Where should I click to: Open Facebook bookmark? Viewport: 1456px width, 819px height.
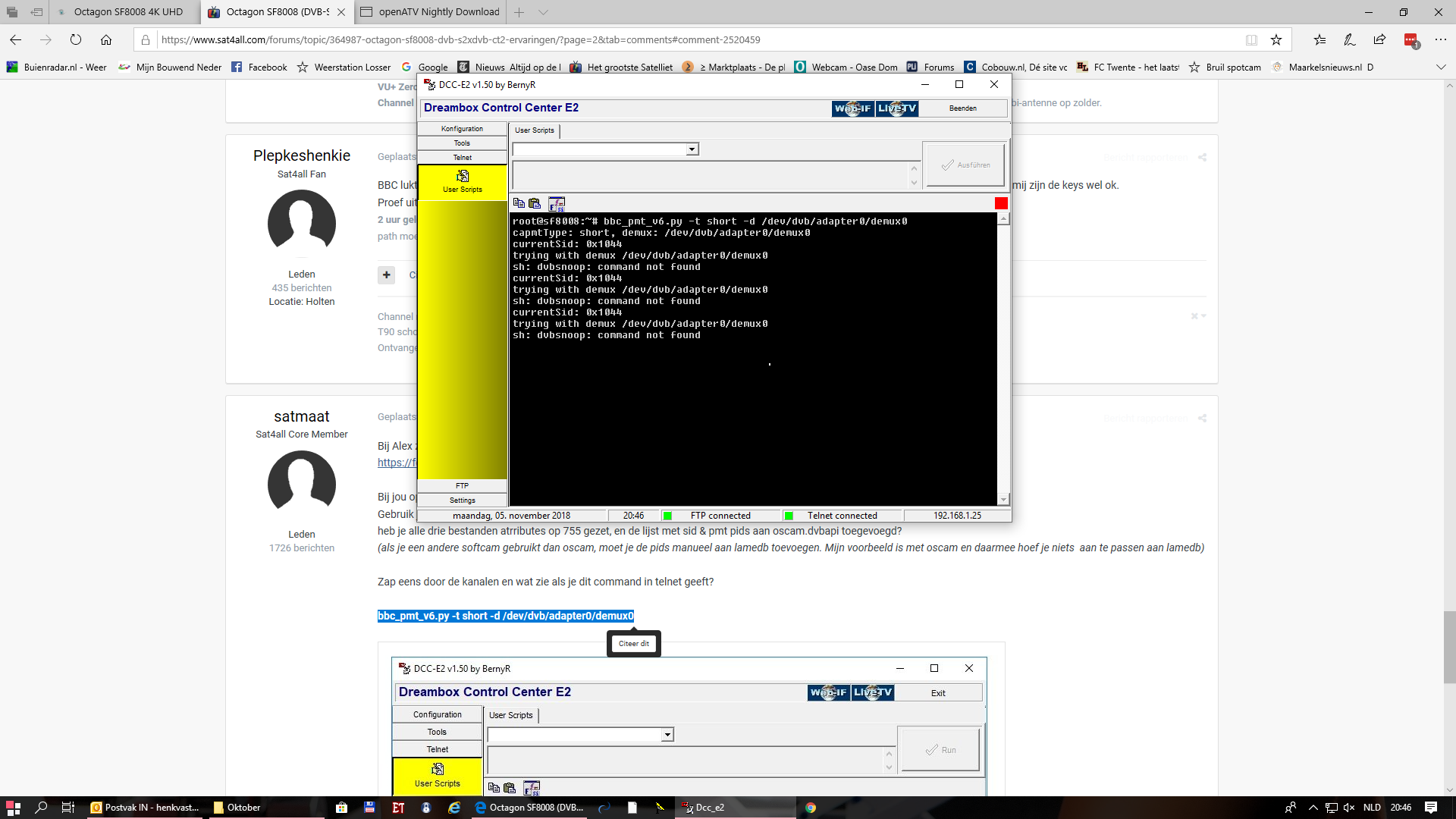coord(259,67)
